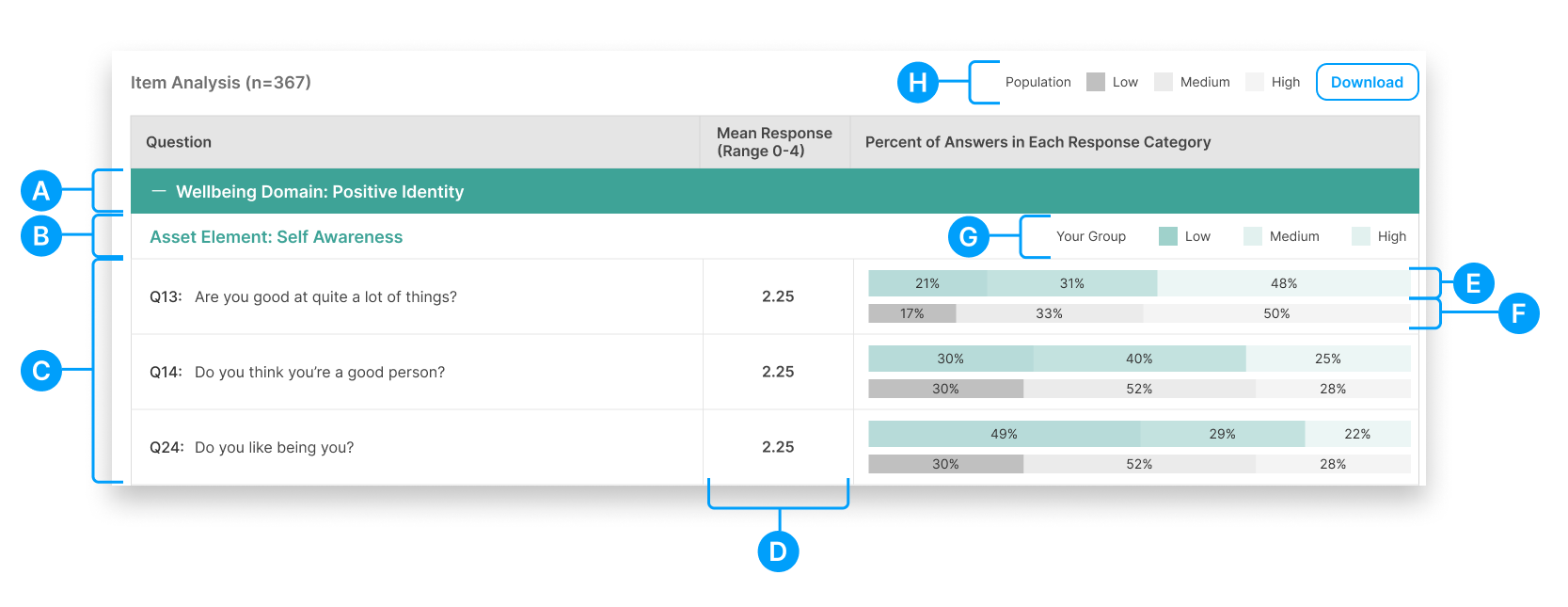Click the blue H annotation marker

pos(918,83)
